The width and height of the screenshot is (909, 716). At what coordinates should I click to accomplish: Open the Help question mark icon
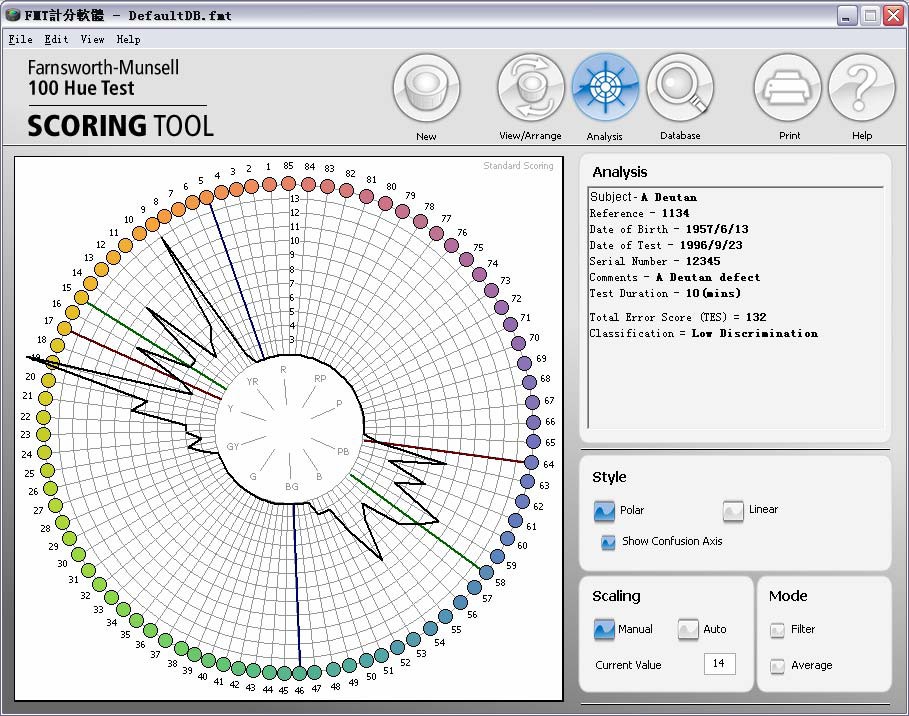point(862,89)
